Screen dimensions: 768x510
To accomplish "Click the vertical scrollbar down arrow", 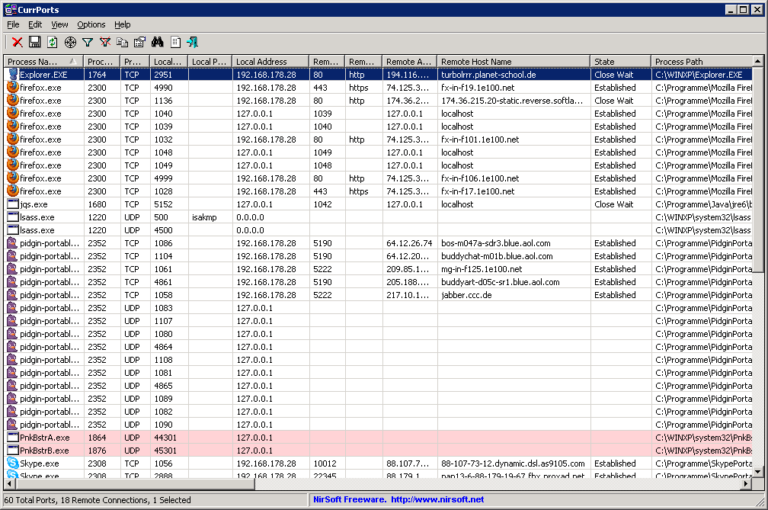I will [758, 472].
